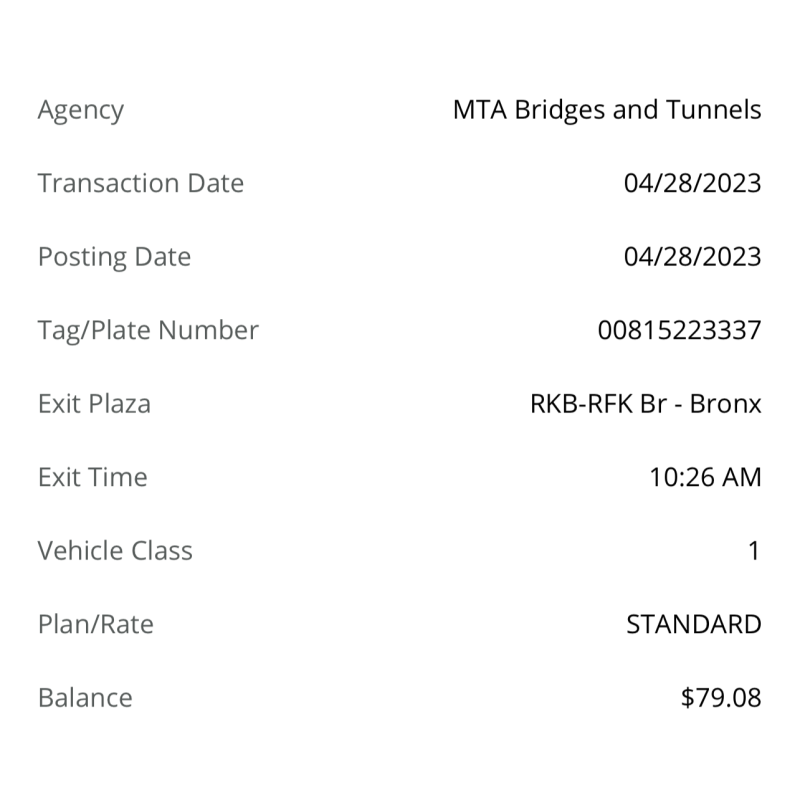
Task: Select tag number 00815223337
Action: [680, 330]
